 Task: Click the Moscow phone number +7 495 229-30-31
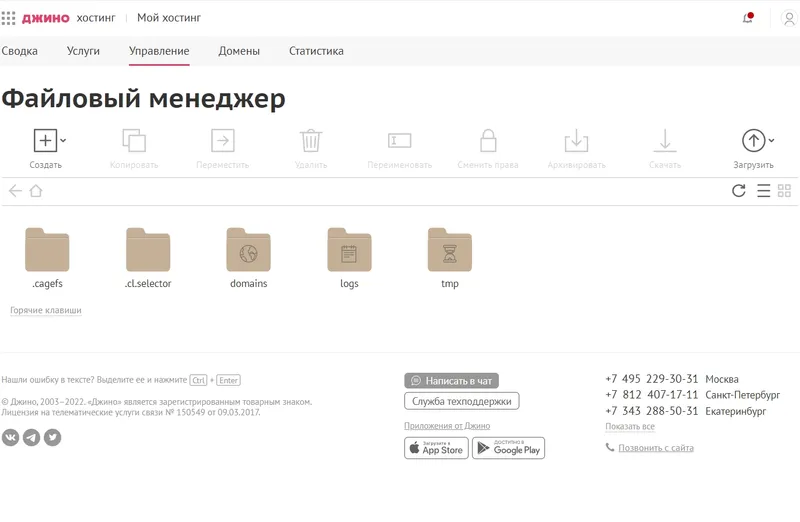click(x=652, y=379)
